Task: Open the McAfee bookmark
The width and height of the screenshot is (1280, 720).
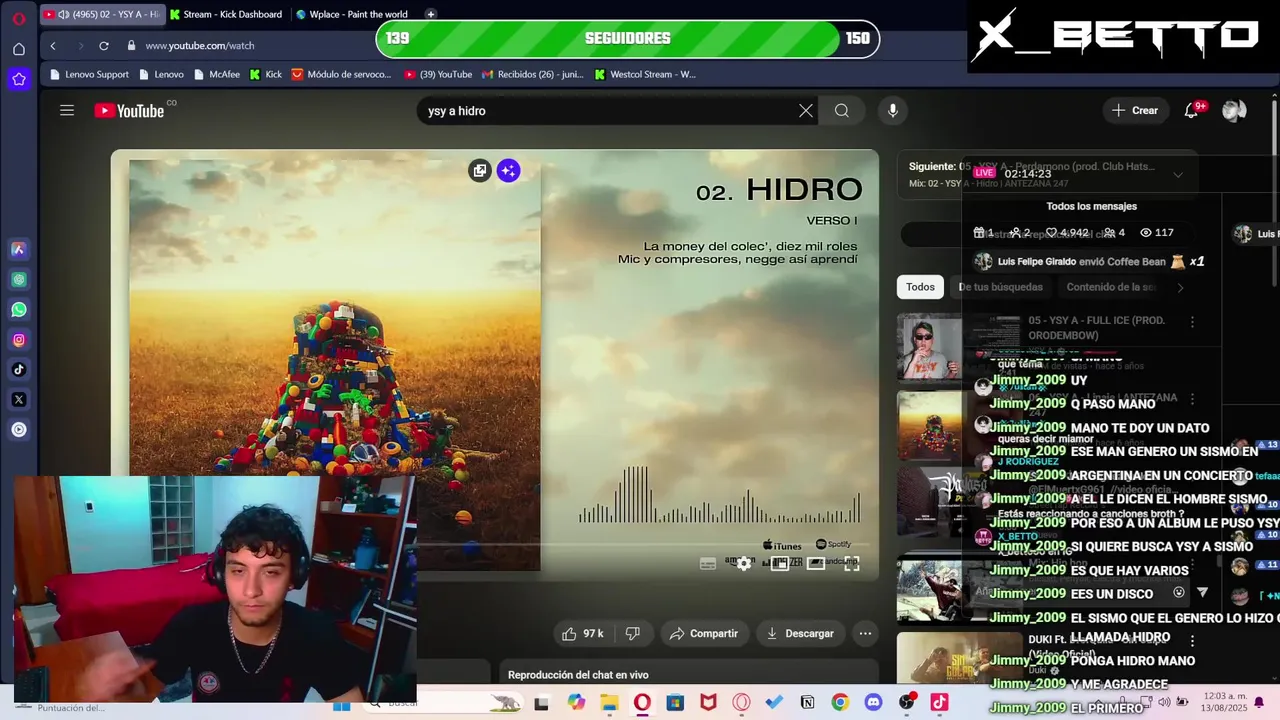Action: point(217,74)
